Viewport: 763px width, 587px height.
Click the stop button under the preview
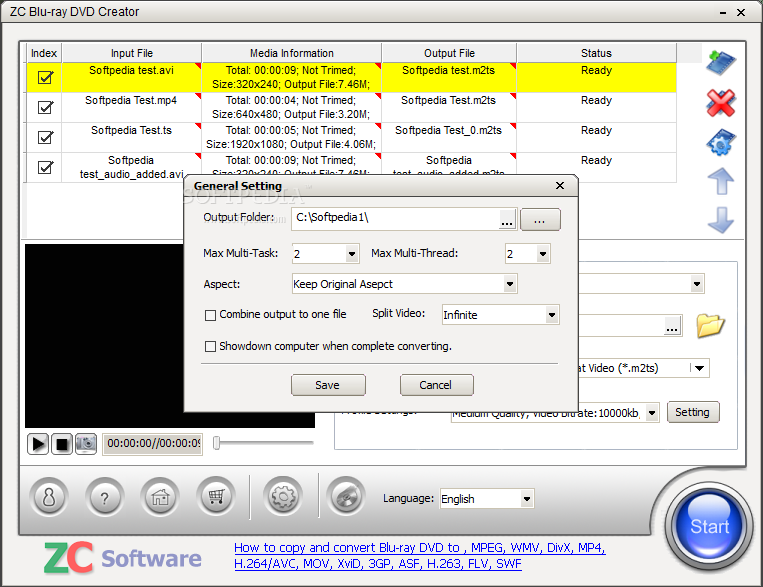[62, 444]
